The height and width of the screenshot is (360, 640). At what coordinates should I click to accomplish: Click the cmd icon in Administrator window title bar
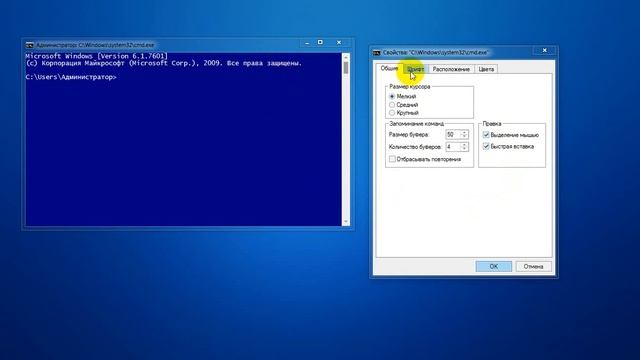point(29,45)
